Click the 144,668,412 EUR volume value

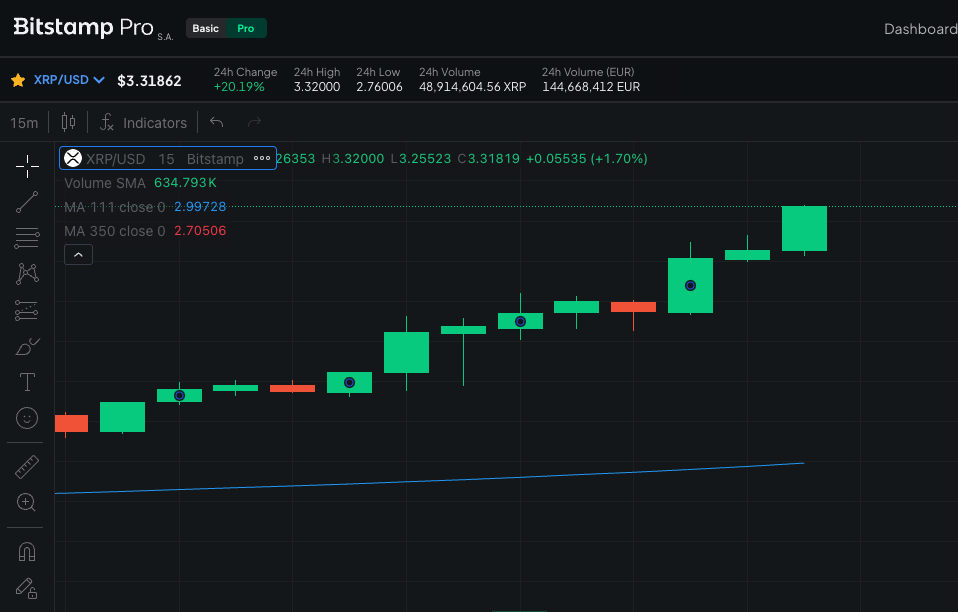(x=591, y=87)
